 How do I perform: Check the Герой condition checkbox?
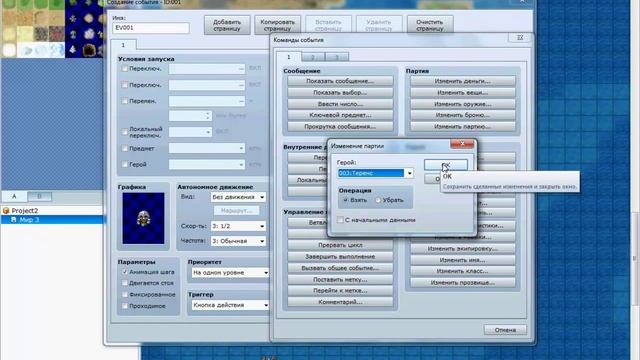[x=125, y=164]
